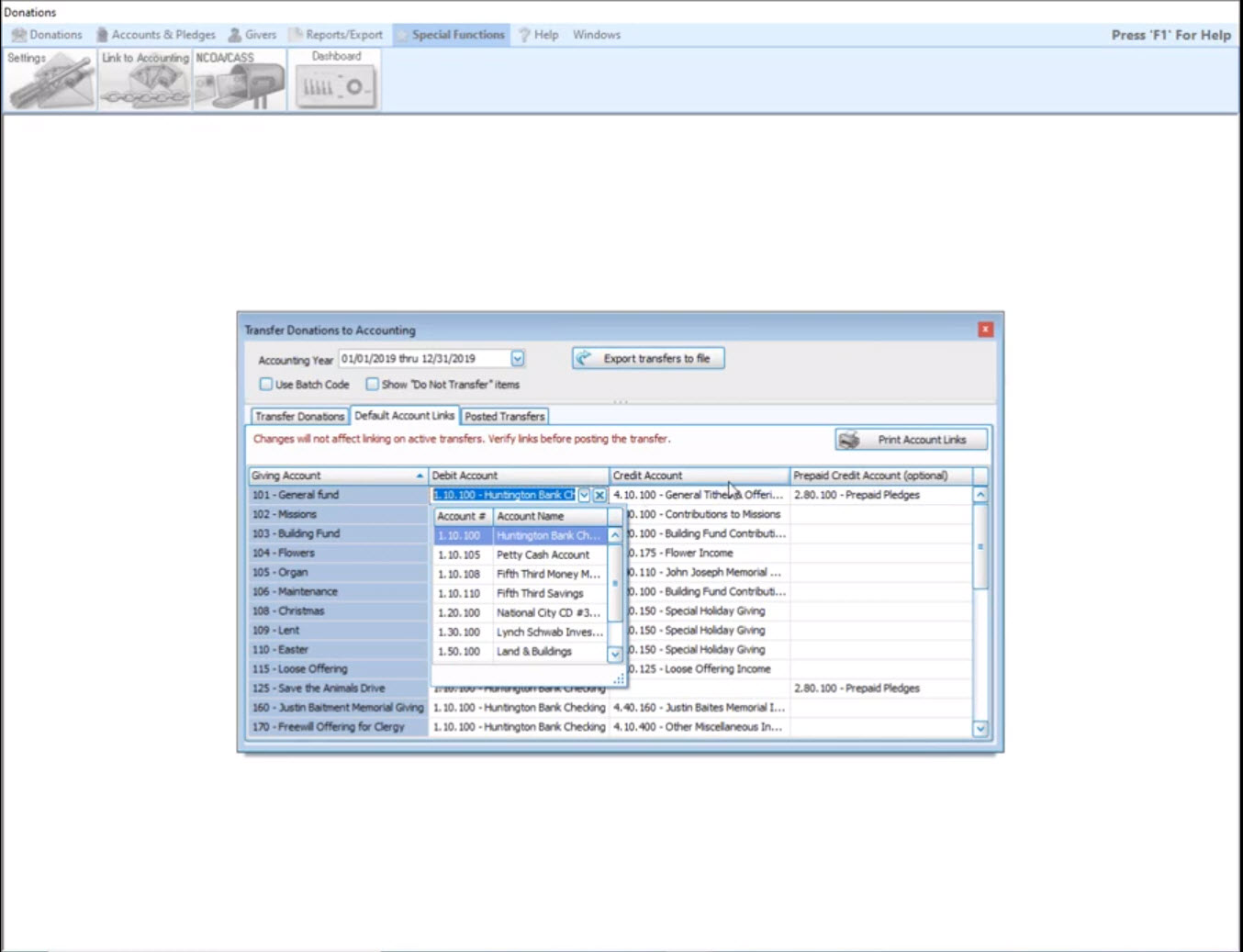Click the Donations menu money icon
1243x952 pixels.
click(x=20, y=34)
